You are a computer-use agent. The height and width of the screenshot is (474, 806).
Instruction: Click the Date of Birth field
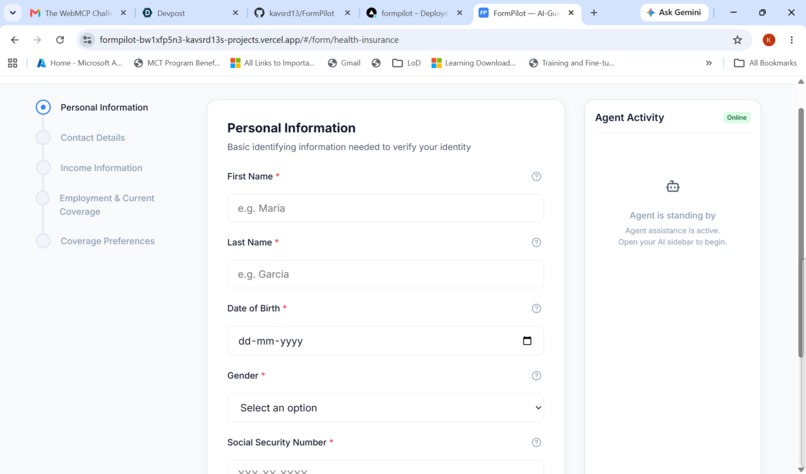[x=385, y=341]
